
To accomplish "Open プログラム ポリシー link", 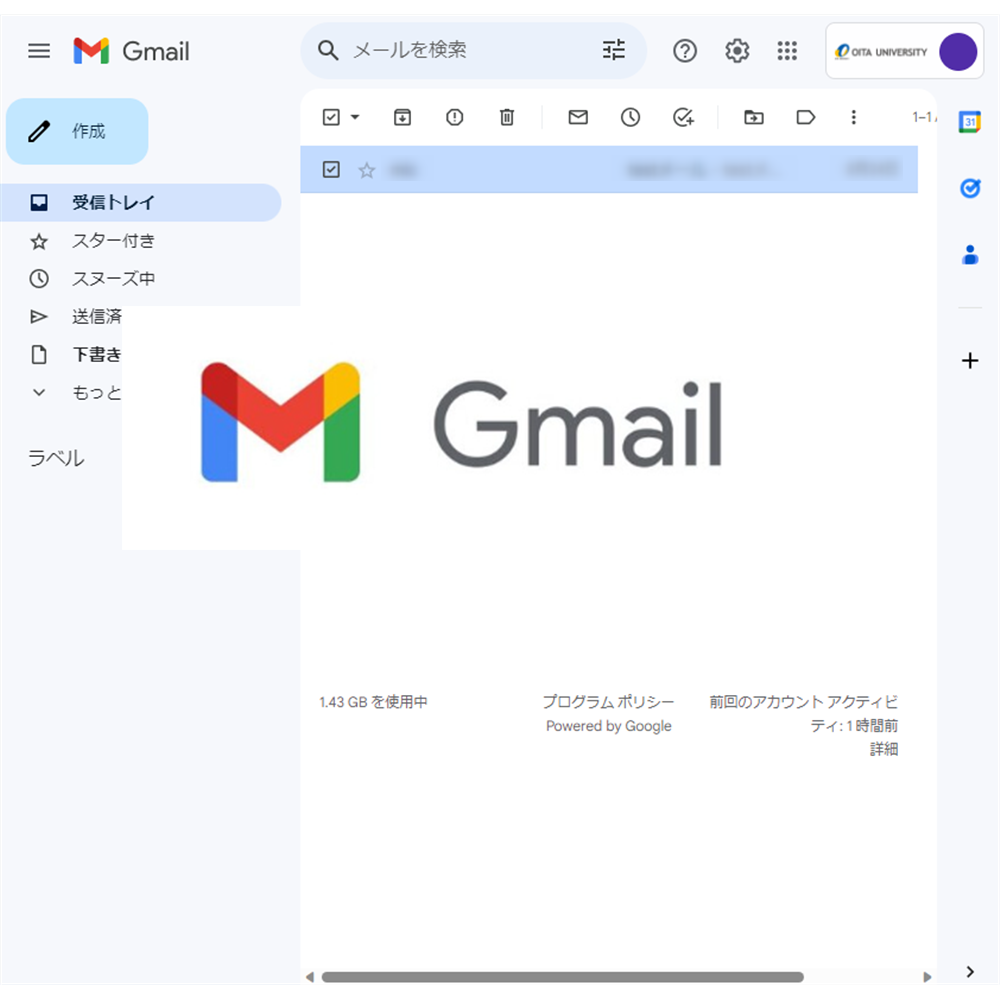I will coord(608,702).
